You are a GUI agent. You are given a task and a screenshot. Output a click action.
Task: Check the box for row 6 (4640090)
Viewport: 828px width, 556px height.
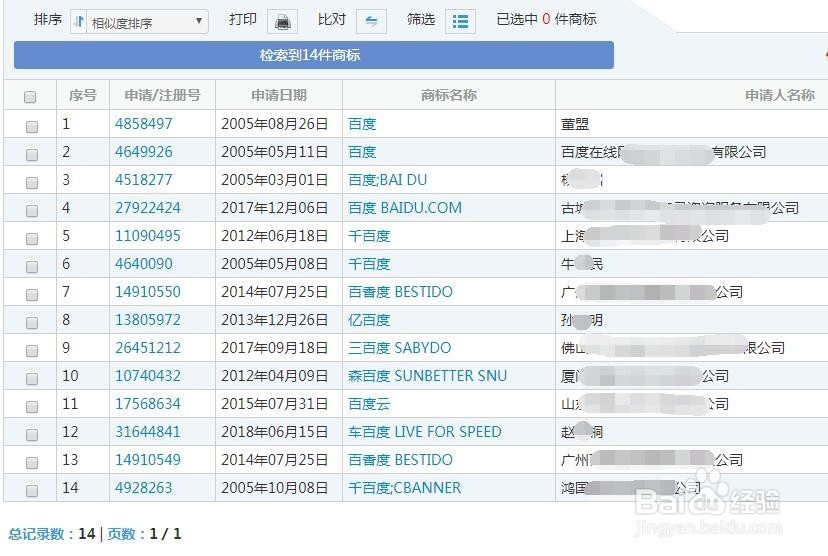(x=32, y=266)
